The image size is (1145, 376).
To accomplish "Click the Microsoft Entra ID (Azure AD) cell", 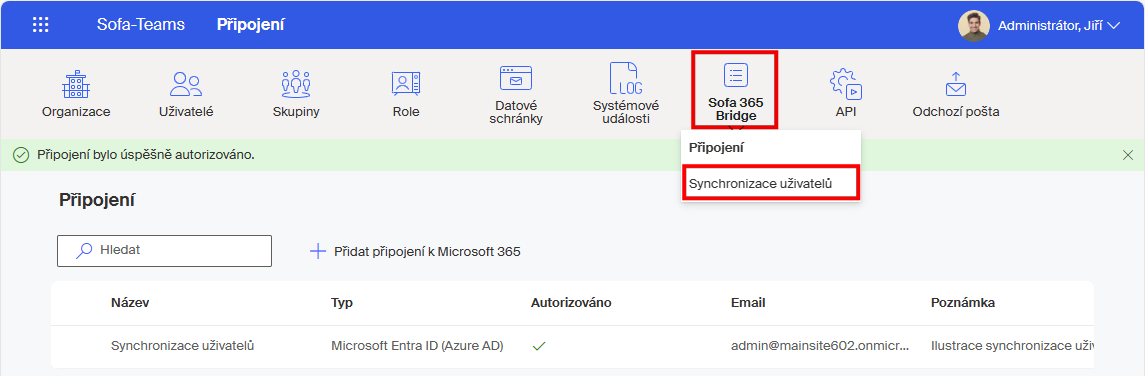I will click(x=417, y=346).
